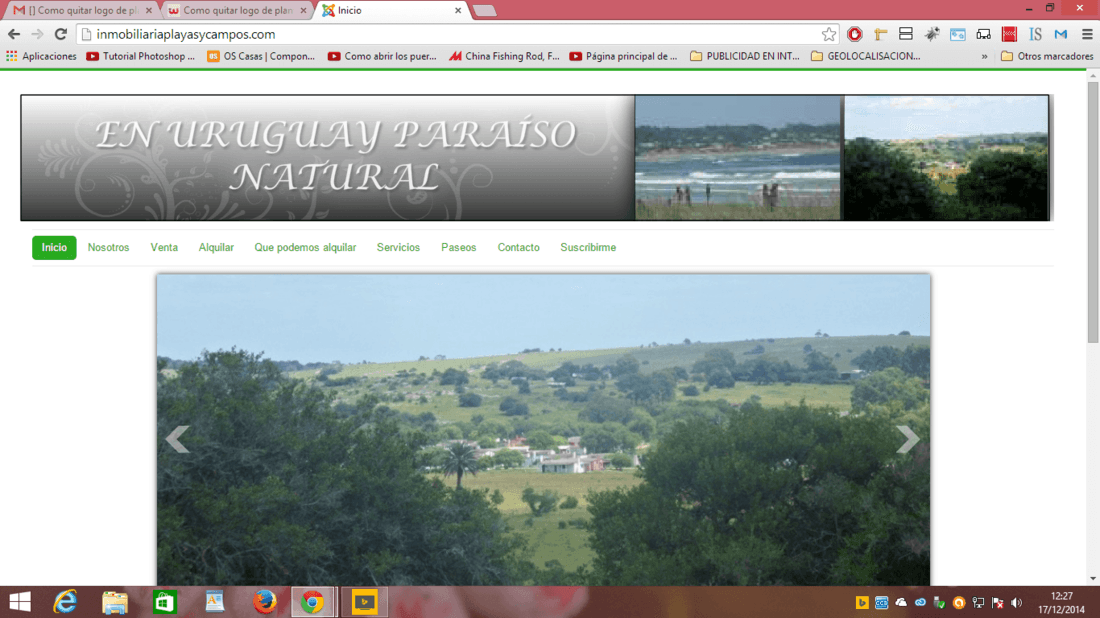Screen dimensions: 1100x618
Task: Select the Inicio browser tab
Action: 390,11
